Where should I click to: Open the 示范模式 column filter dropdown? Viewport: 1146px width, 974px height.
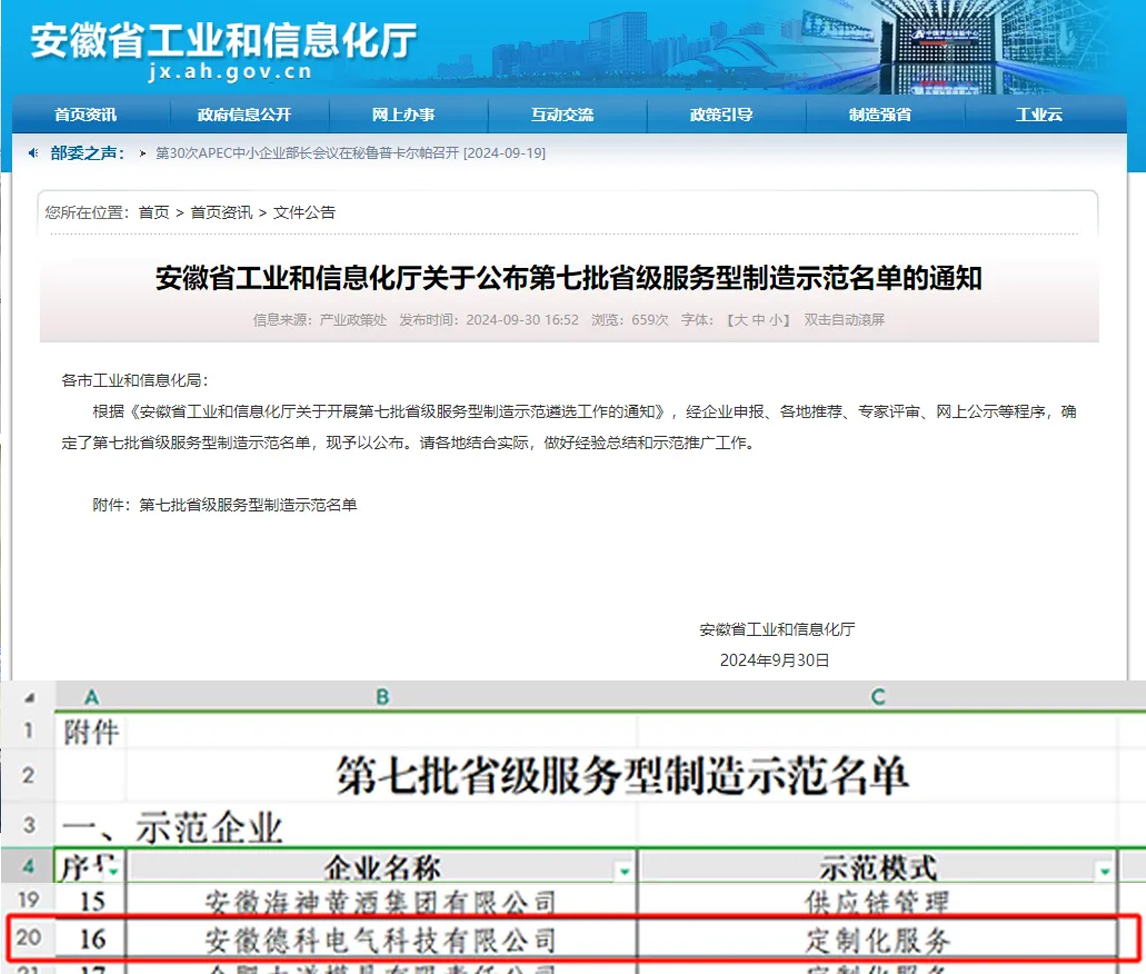[1104, 871]
